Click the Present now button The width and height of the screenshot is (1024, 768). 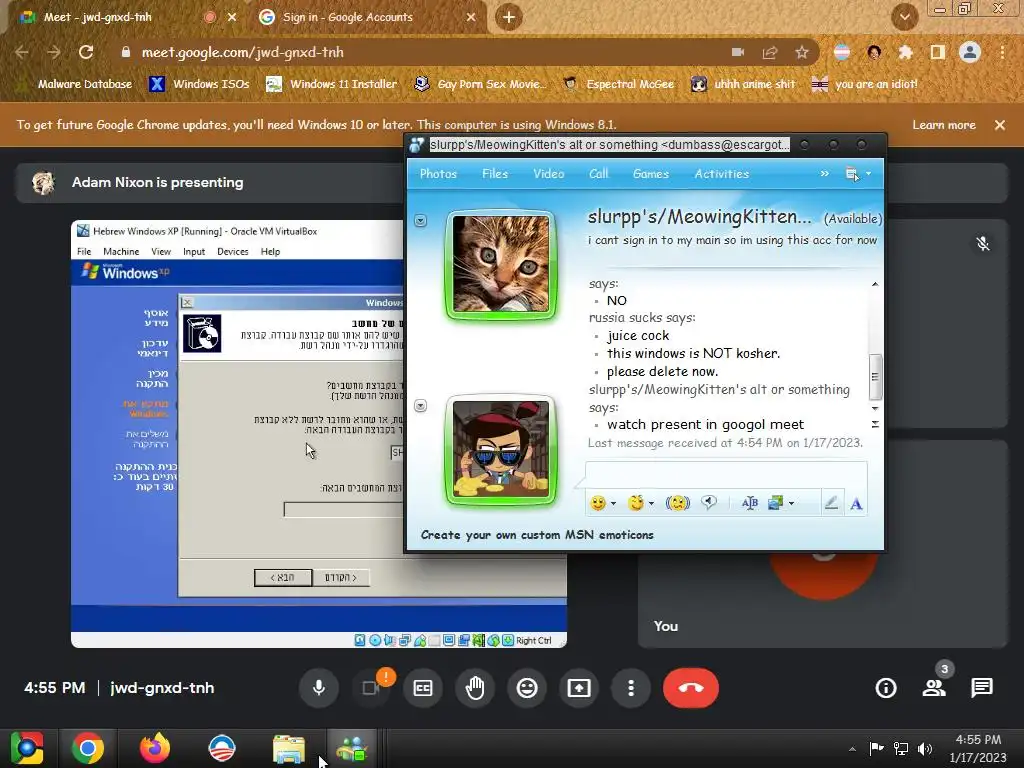[579, 688]
